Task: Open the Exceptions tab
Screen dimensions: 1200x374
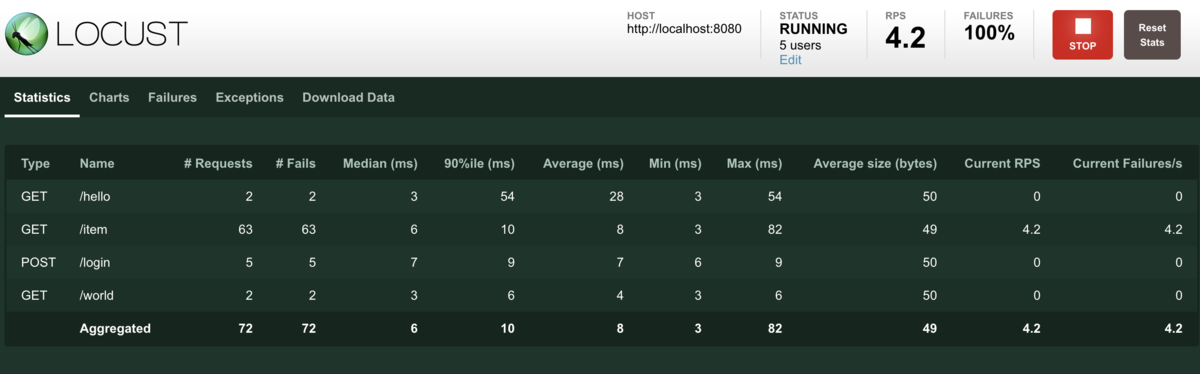Action: (249, 98)
